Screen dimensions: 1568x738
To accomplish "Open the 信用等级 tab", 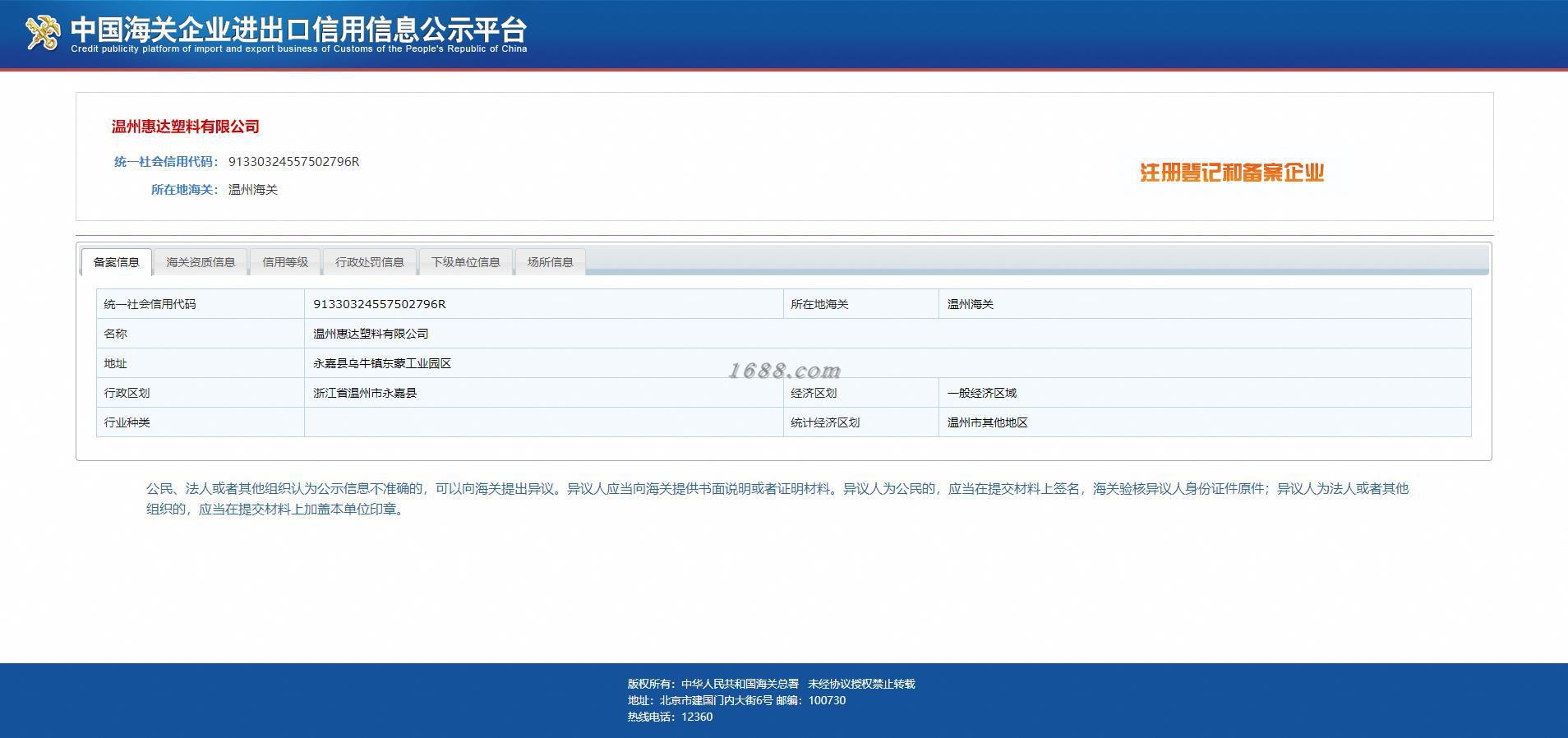I will pos(285,262).
